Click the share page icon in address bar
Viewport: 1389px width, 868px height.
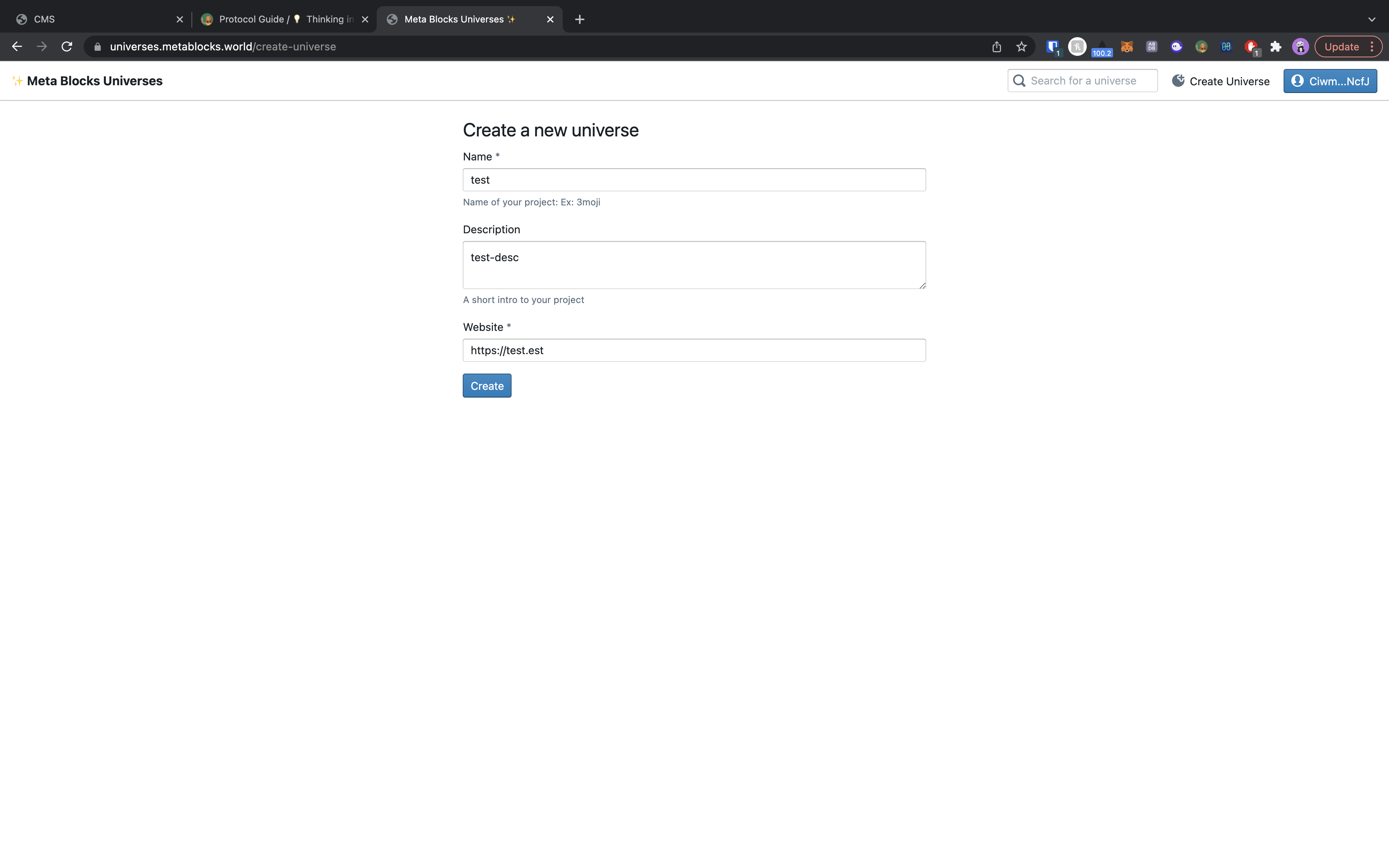pyautogui.click(x=996, y=46)
